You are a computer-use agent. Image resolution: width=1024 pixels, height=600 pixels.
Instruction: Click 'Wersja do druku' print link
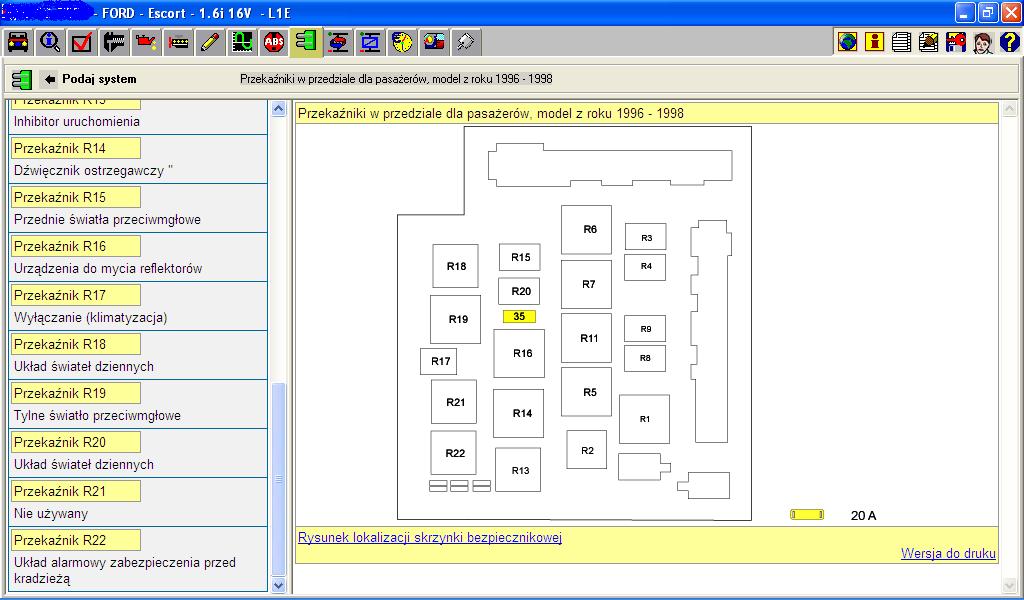coord(947,554)
